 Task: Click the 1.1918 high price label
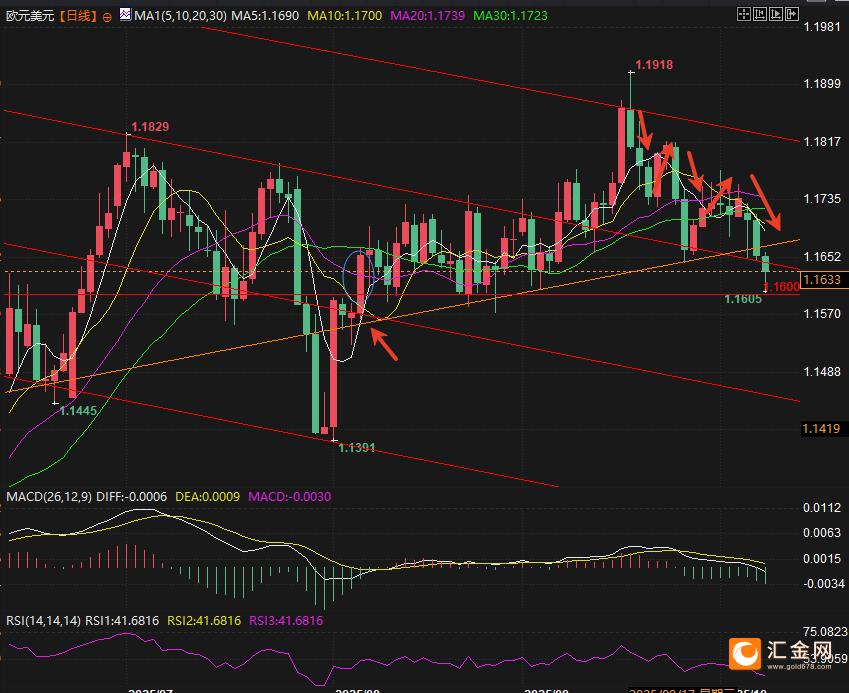pyautogui.click(x=654, y=65)
